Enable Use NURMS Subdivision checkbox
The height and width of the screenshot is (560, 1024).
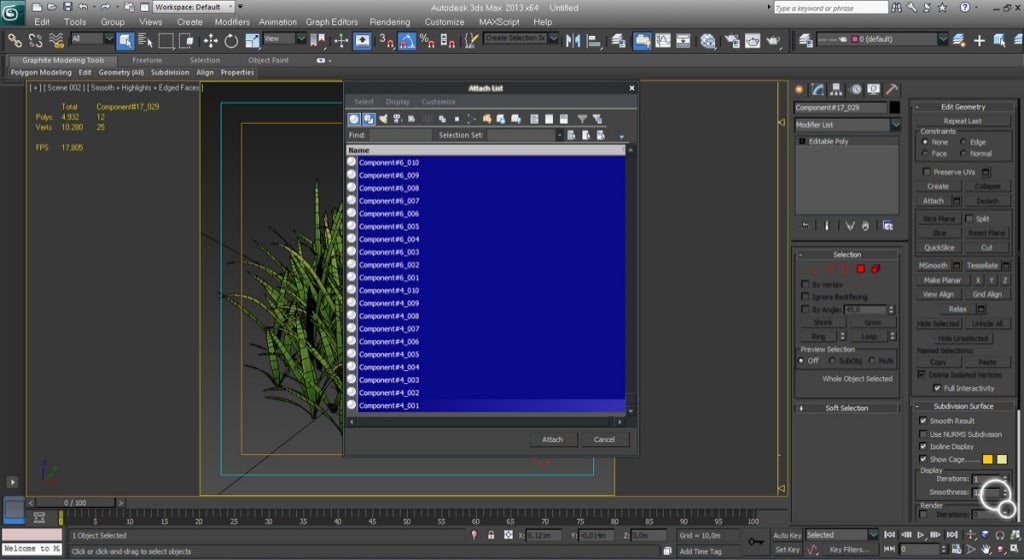tap(923, 434)
